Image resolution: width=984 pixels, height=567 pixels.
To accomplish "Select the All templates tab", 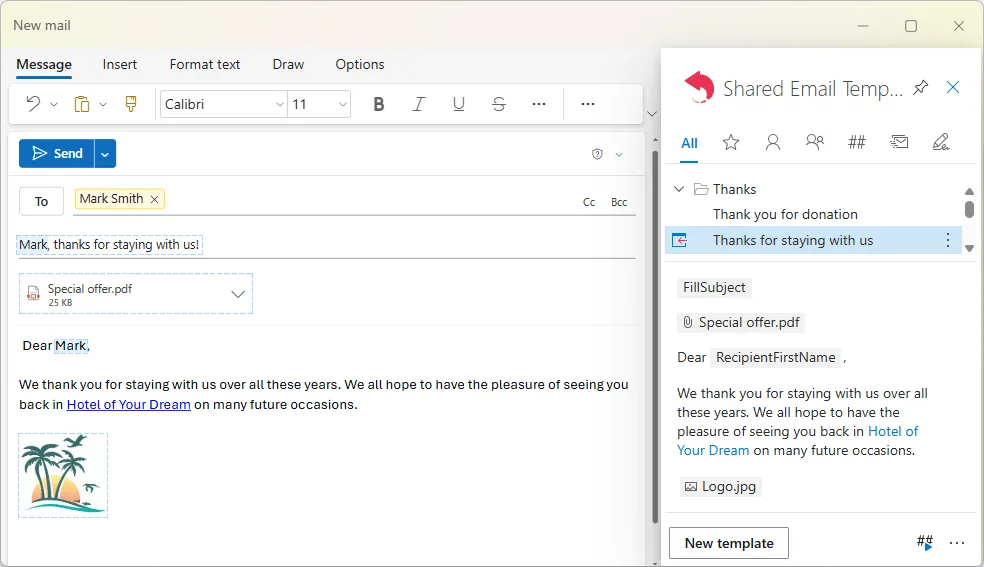I will (689, 143).
